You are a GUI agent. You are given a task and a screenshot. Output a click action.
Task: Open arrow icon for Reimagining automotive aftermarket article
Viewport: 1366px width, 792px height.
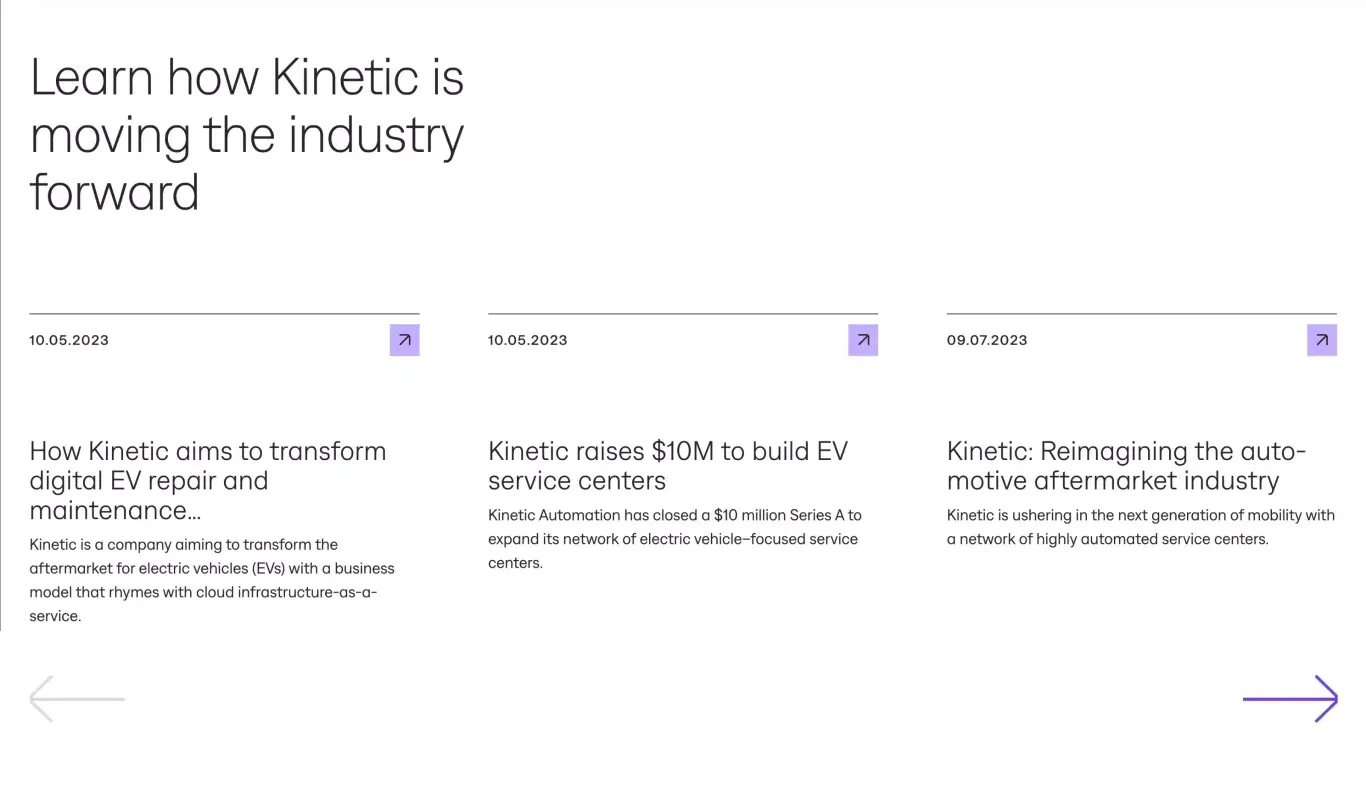coord(1322,340)
